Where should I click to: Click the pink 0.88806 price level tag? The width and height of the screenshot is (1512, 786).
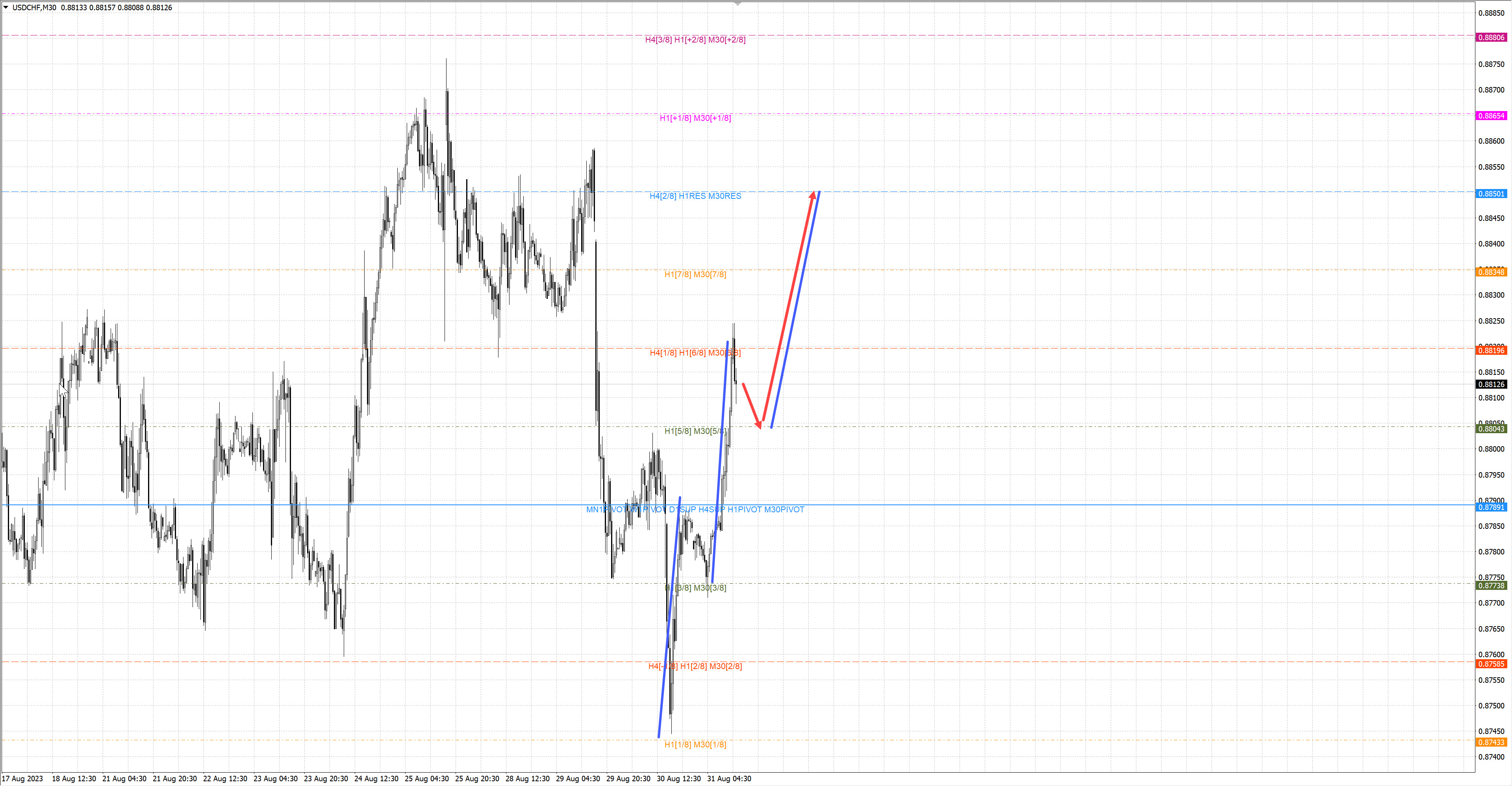1491,37
